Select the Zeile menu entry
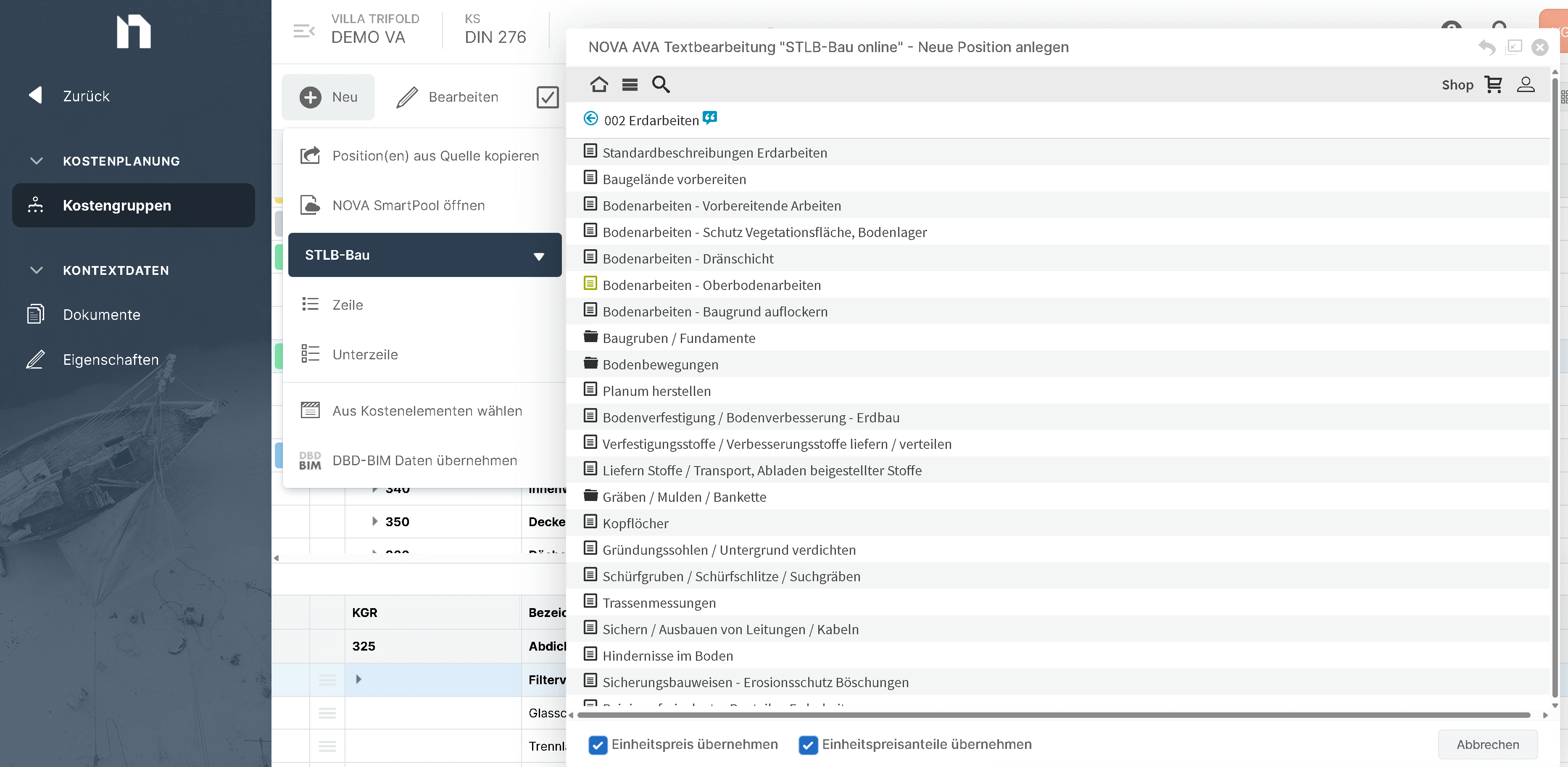This screenshot has height=767, width=1568. (x=425, y=305)
